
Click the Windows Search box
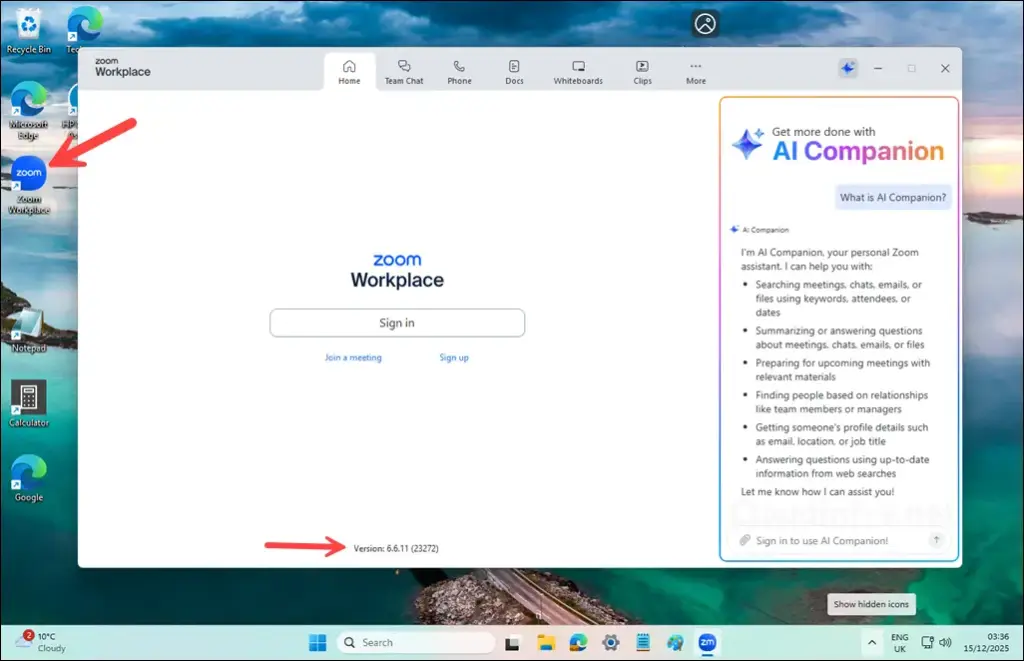[x=415, y=642]
